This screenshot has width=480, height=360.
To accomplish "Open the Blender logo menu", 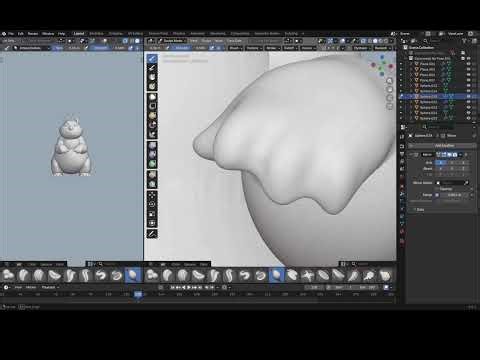I will coord(4,34).
